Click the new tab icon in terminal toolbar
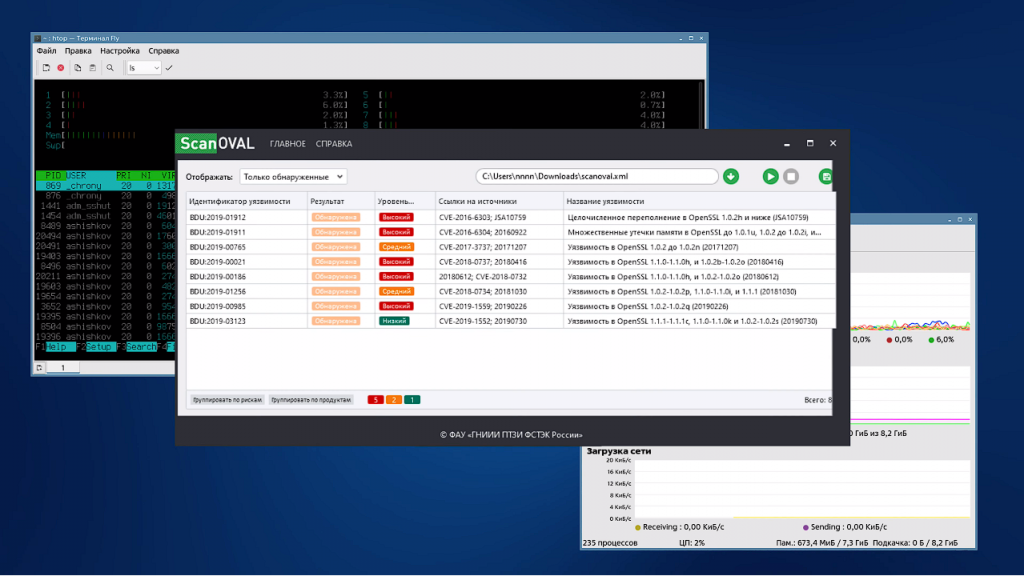 (x=46, y=67)
